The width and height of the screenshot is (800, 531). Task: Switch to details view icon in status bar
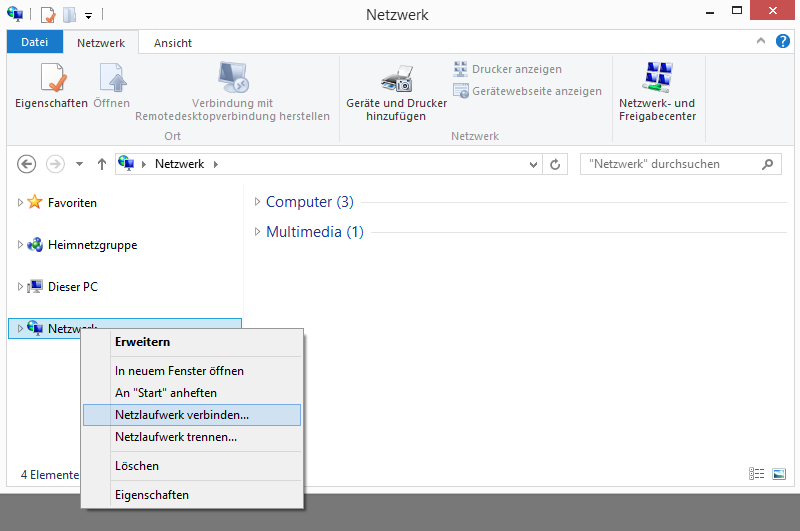756,474
